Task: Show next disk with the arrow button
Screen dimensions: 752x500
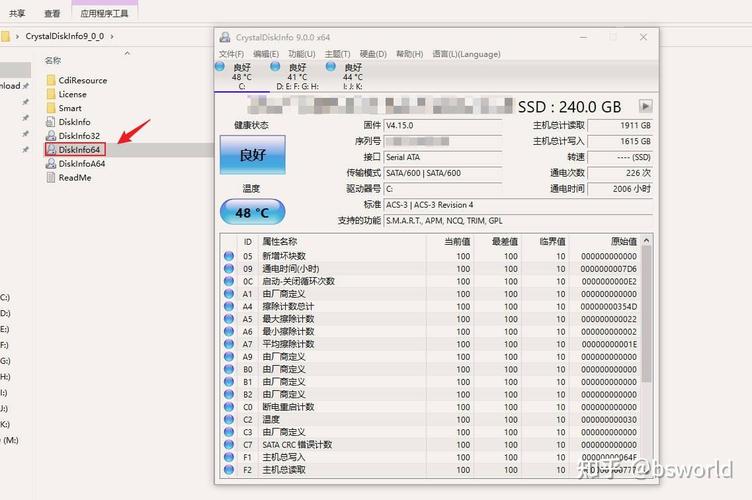Action: point(646,106)
